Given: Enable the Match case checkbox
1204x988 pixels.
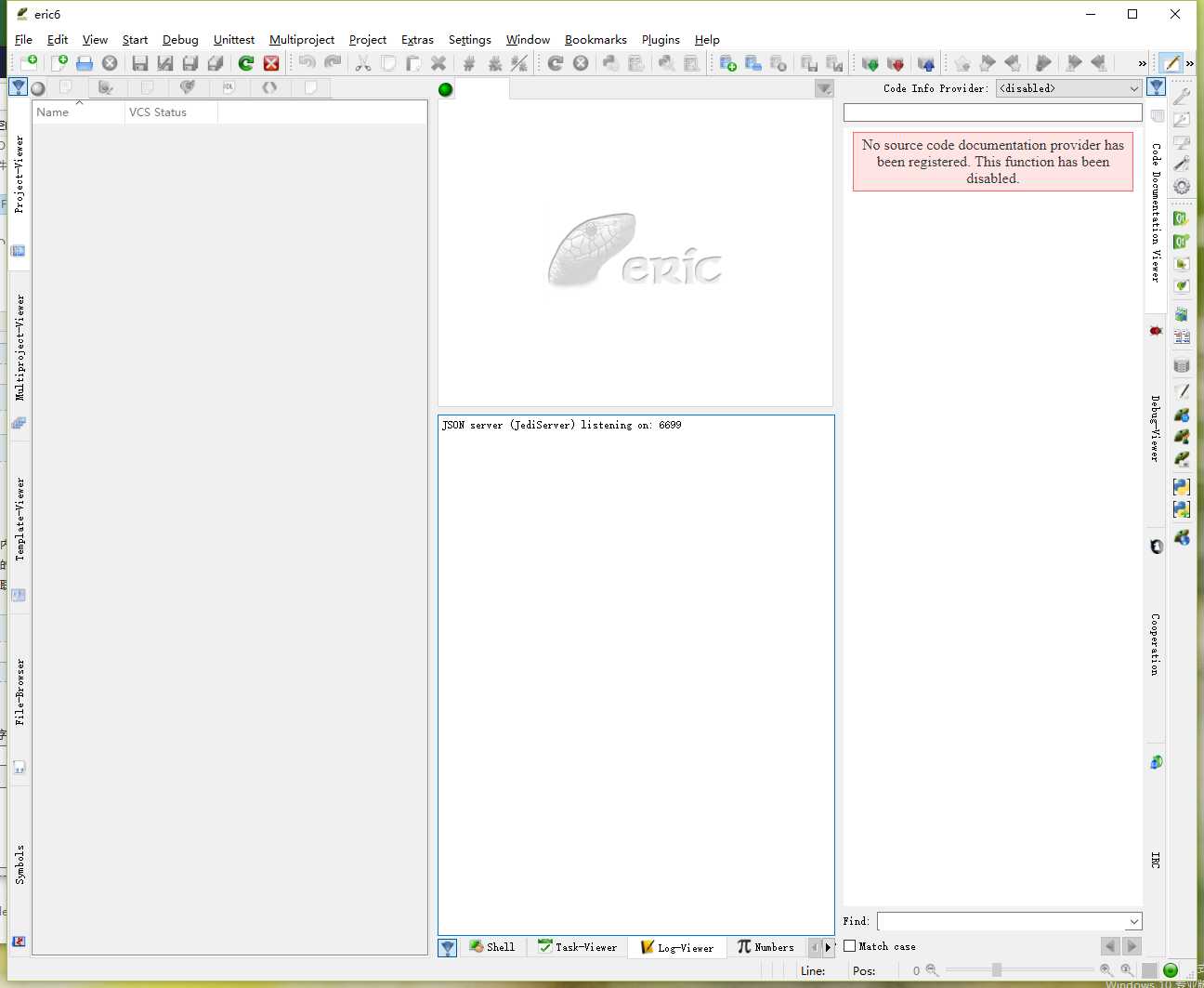Looking at the screenshot, I should click(849, 946).
